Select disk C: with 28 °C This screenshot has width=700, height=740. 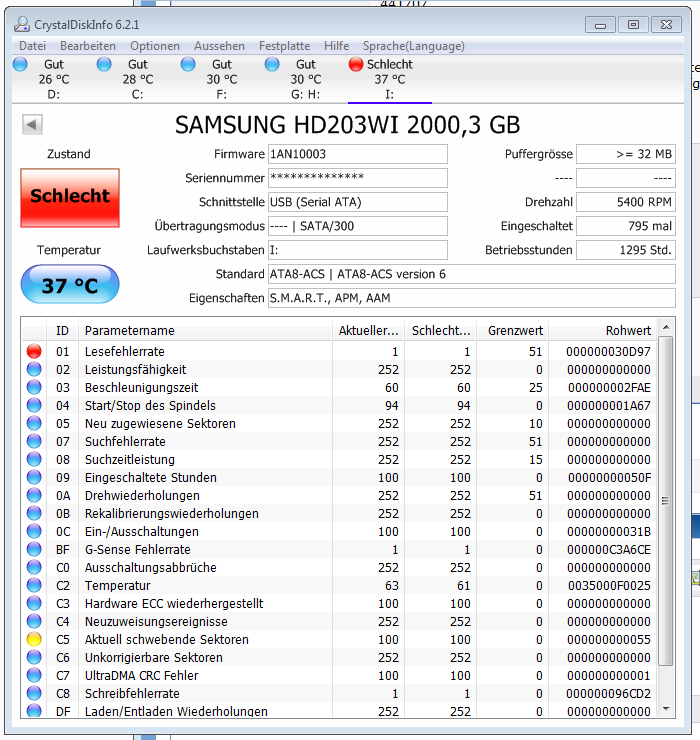[137, 79]
